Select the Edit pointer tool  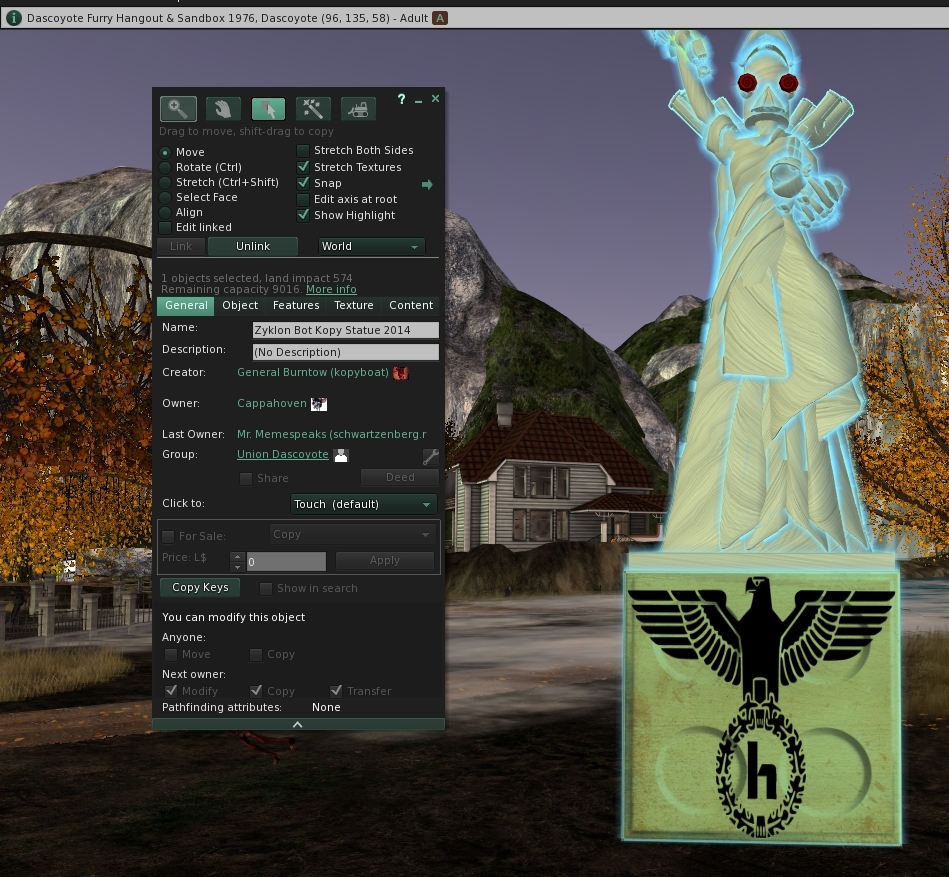coord(268,109)
